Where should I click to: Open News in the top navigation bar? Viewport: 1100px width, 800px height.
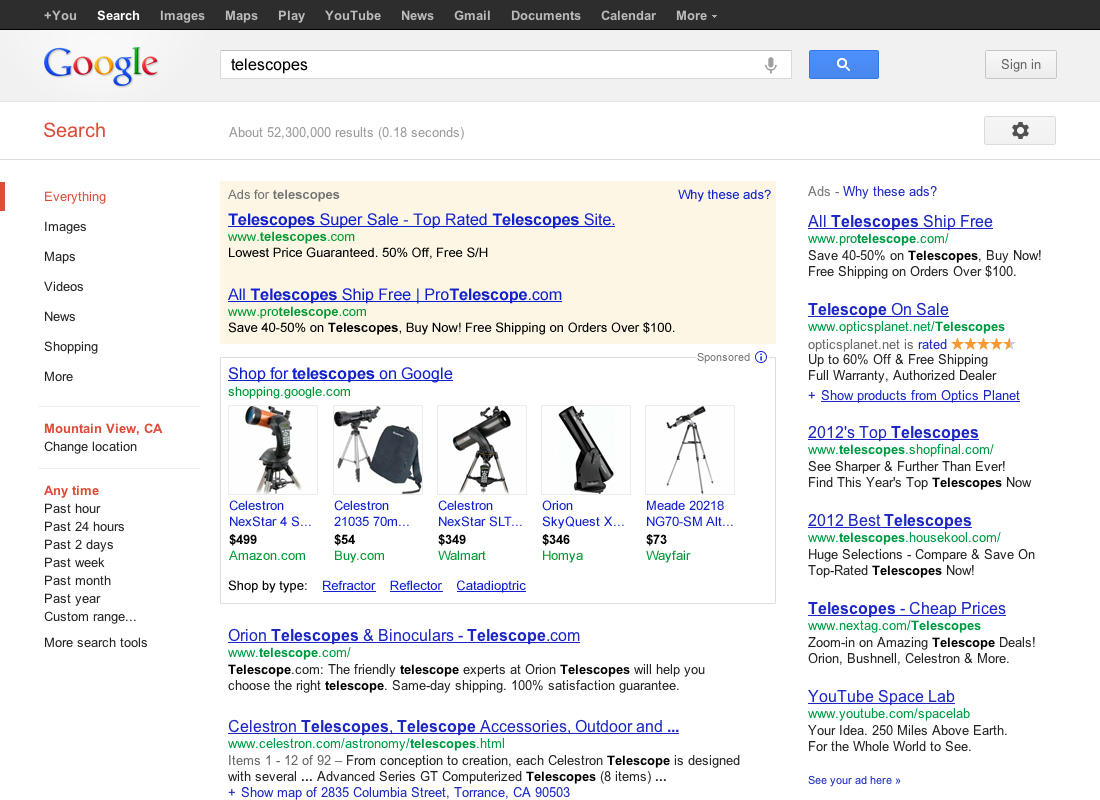(x=417, y=15)
